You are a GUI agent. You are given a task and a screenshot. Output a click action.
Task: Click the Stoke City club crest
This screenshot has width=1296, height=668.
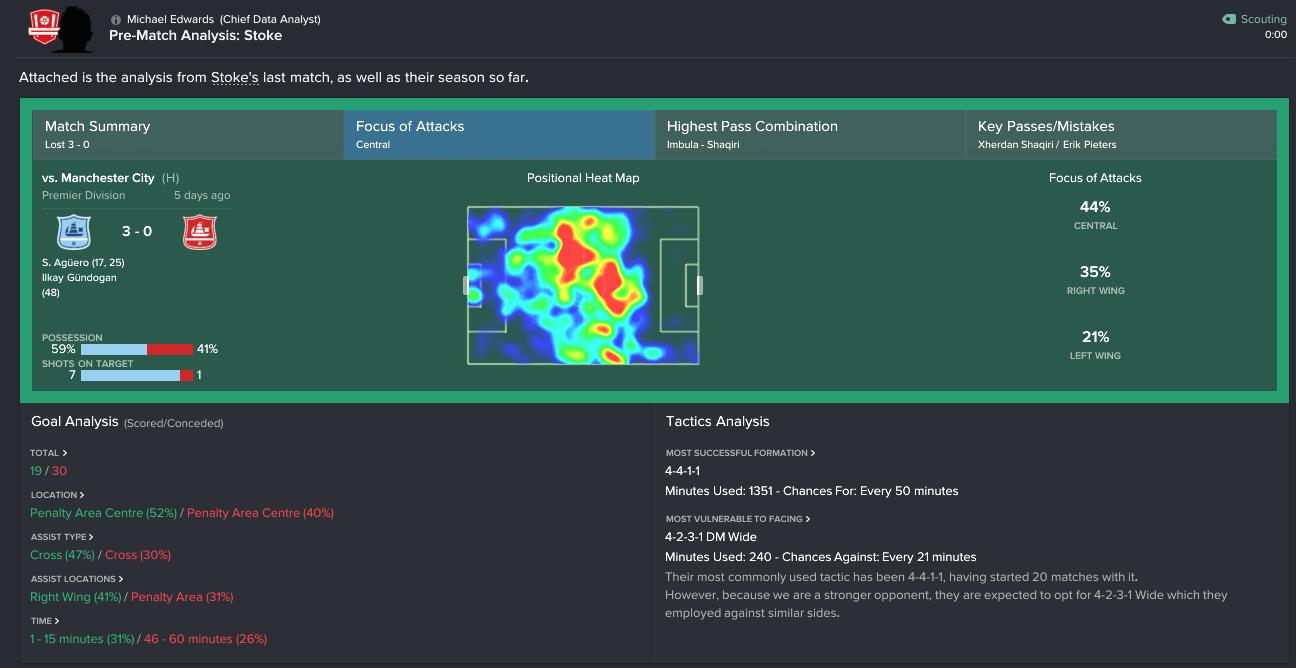point(200,232)
